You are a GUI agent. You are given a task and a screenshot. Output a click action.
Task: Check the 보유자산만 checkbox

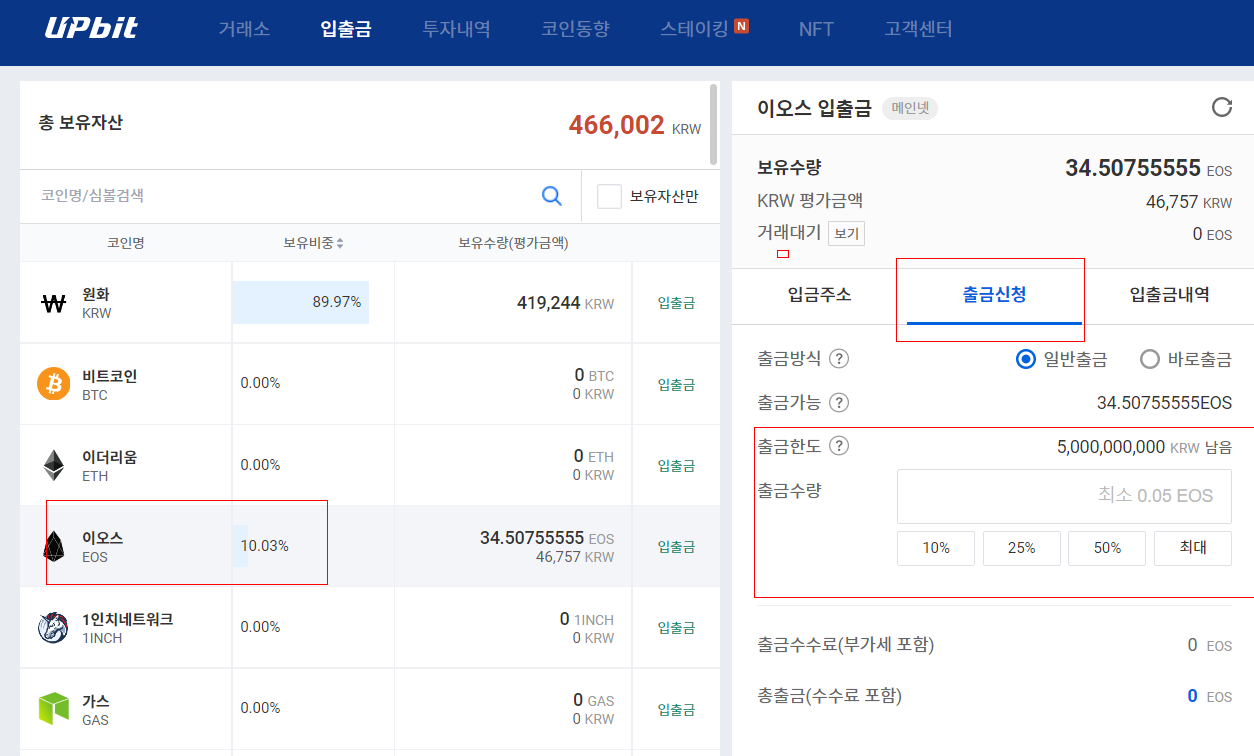tap(609, 196)
